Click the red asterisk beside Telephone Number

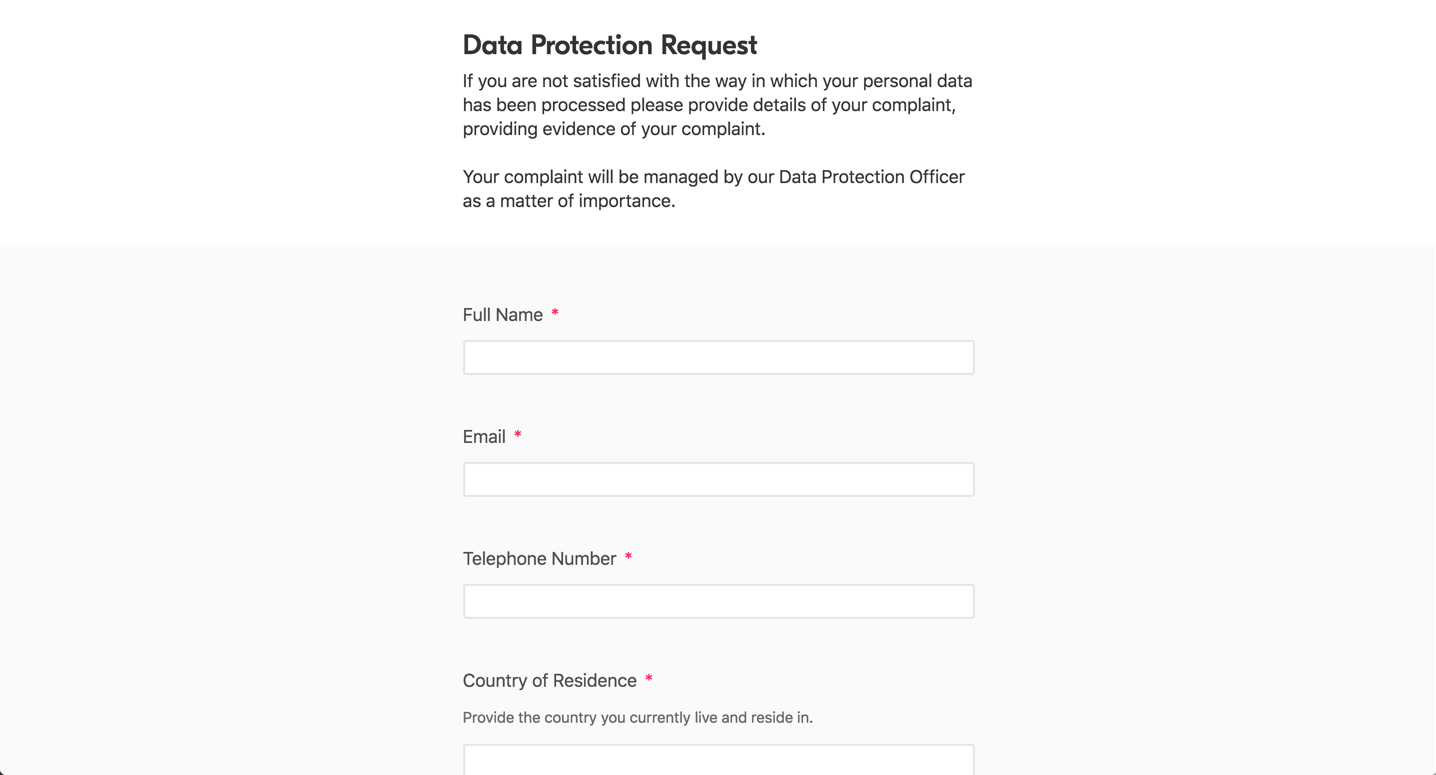click(628, 557)
